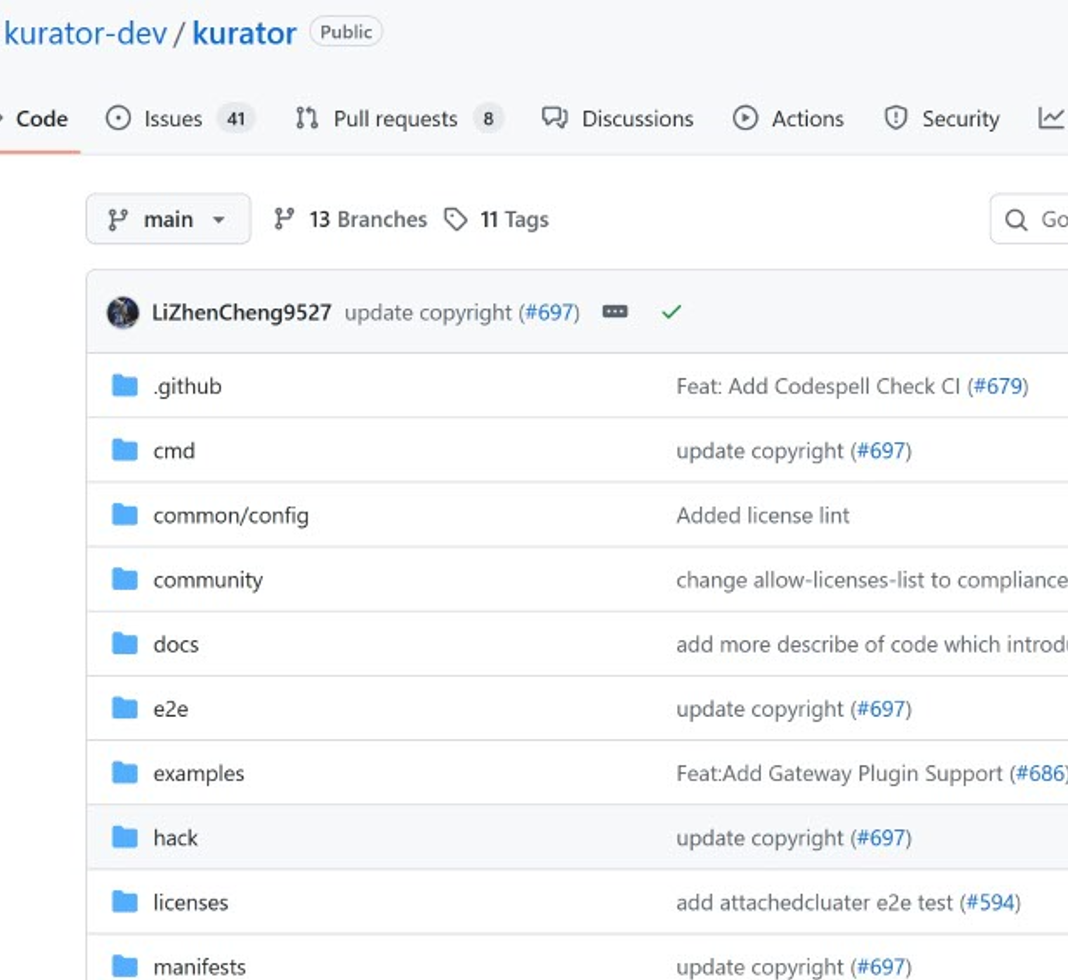Viewport: 1068px width, 980px height.
Task: Click the folder icon for examples
Action: 125,772
